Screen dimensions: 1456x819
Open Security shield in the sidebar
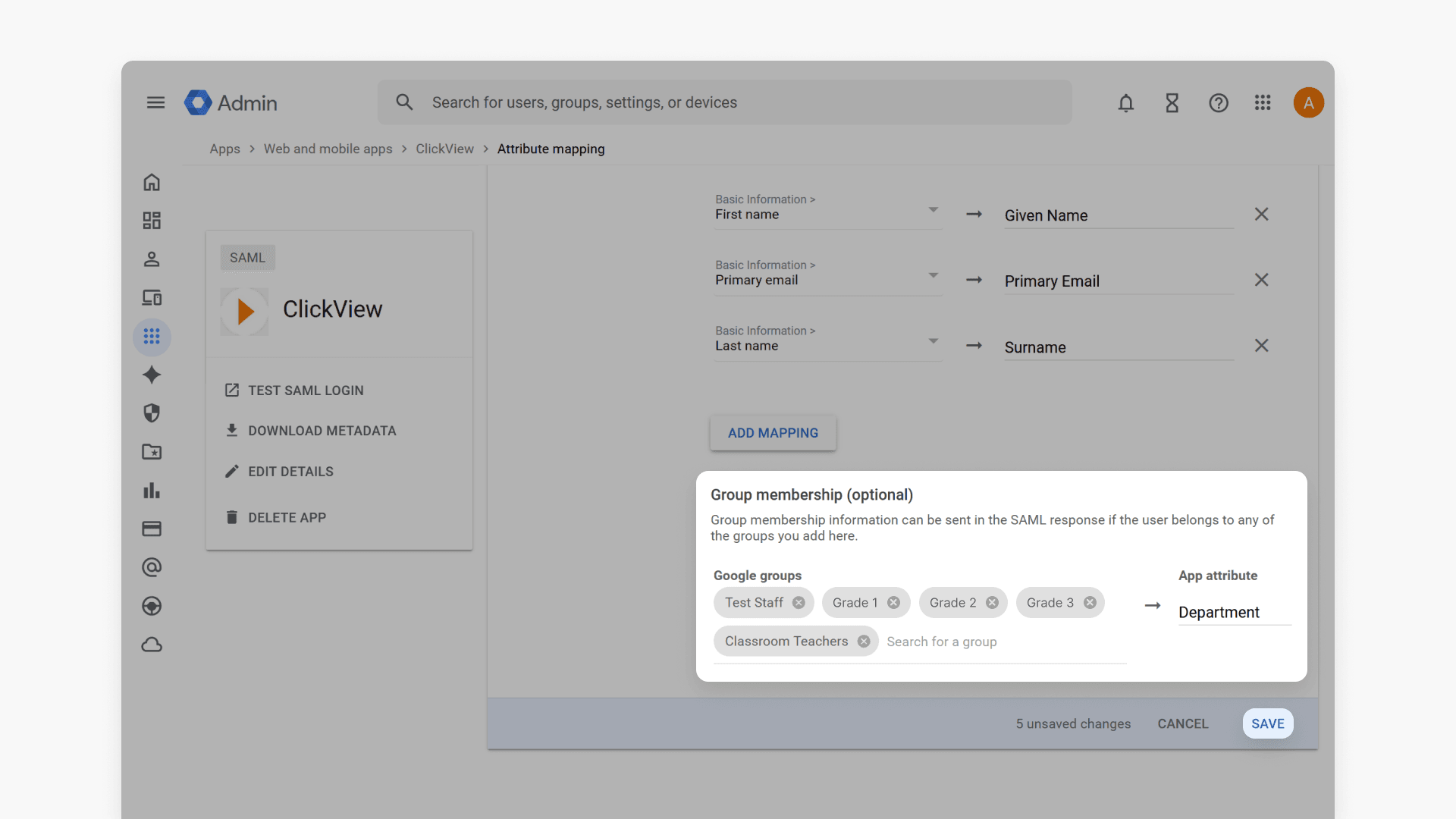[x=152, y=413]
